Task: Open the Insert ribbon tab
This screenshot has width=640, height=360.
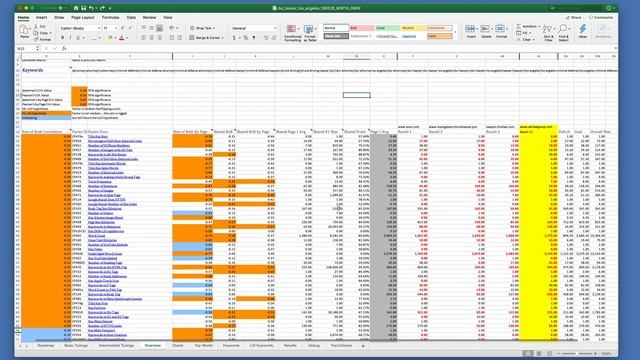Action: 42,18
